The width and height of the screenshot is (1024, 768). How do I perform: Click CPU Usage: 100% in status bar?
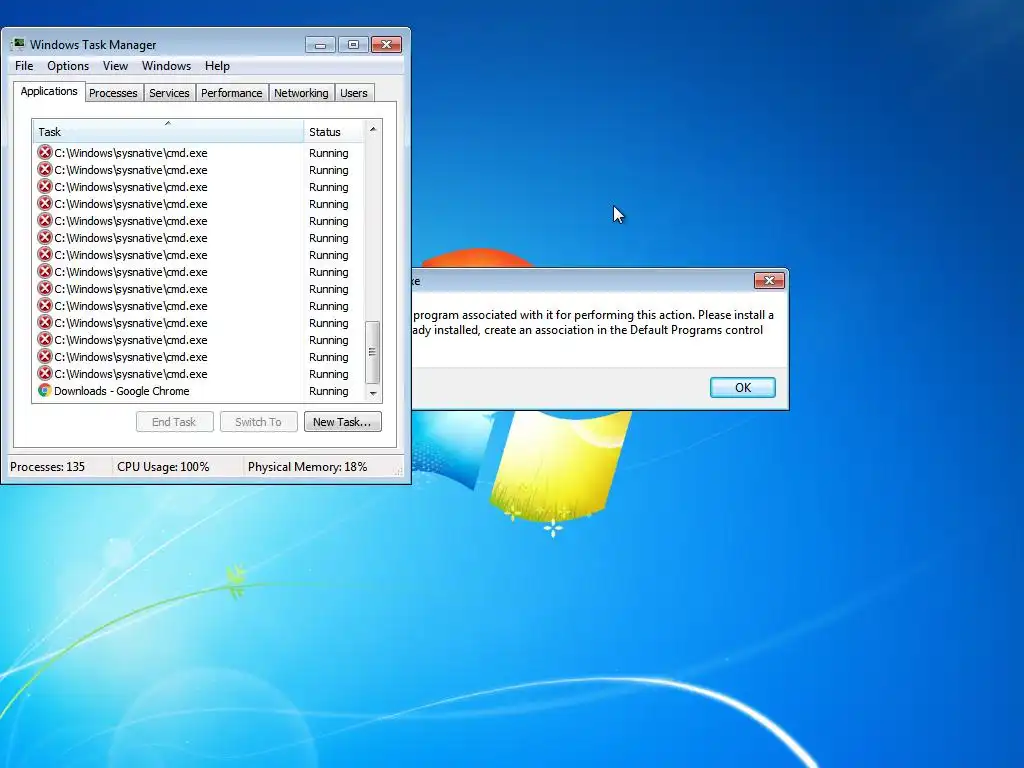[163, 467]
